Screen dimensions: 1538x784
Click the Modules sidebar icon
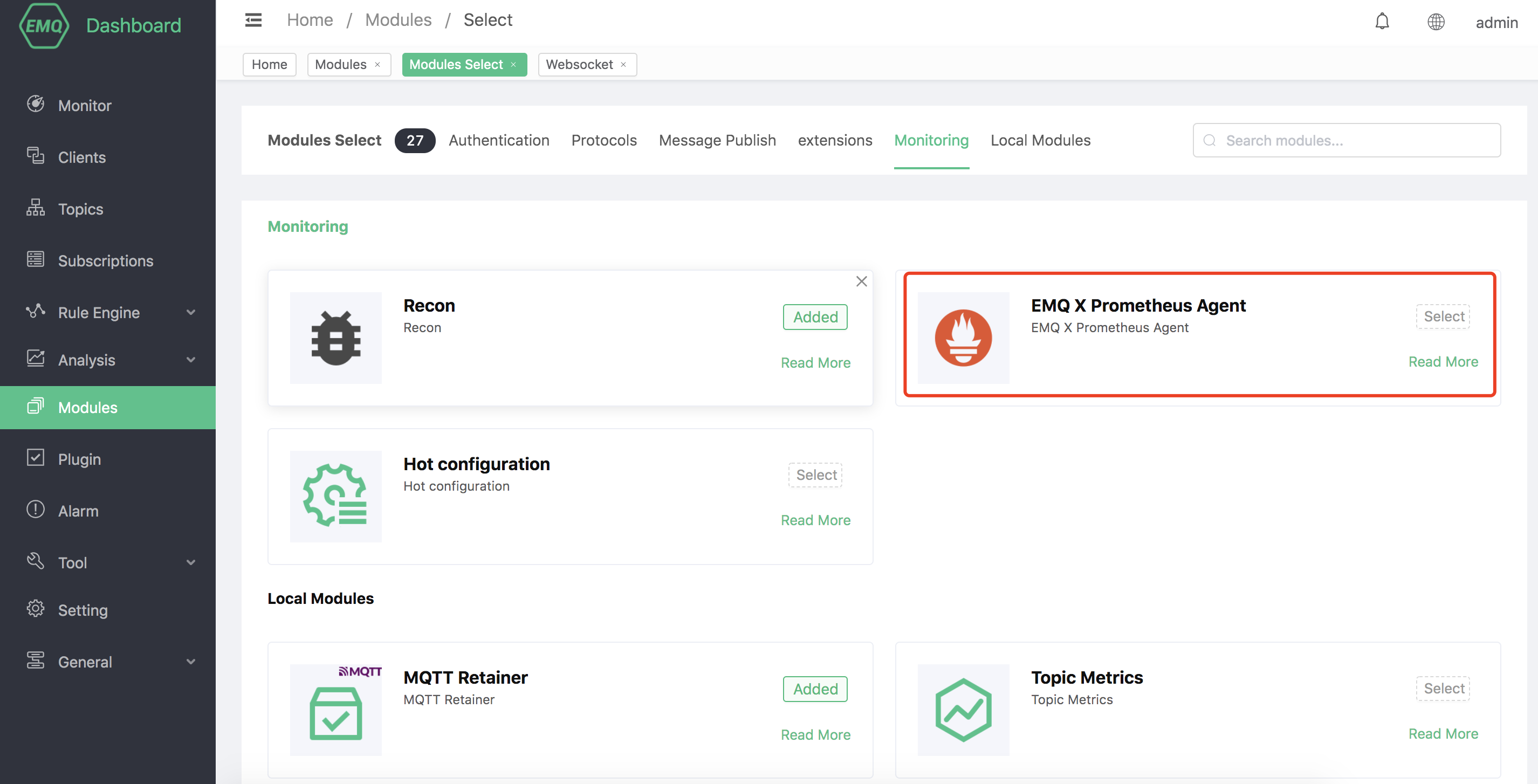[x=35, y=406]
